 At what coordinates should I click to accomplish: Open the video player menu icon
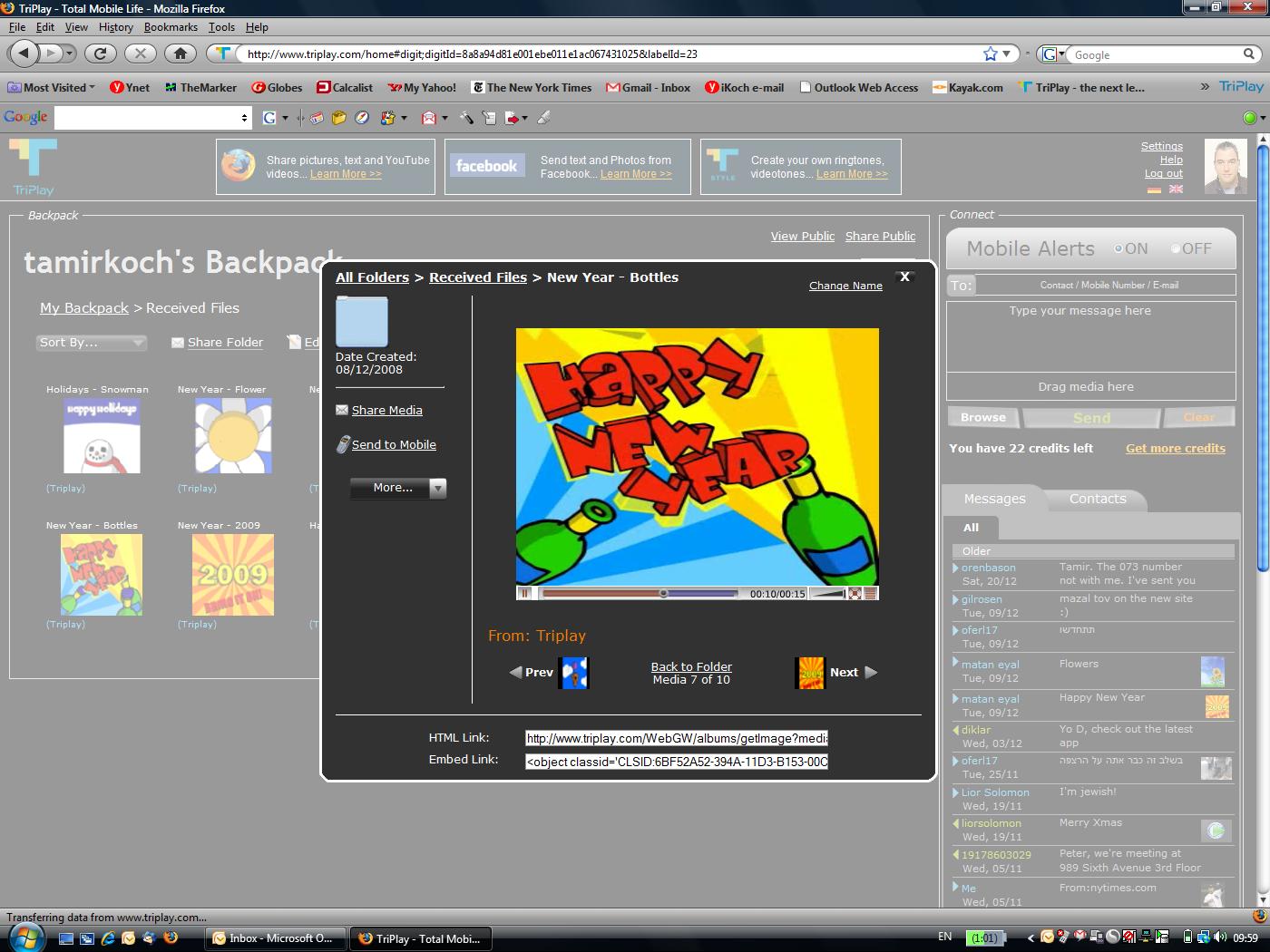pos(871,594)
